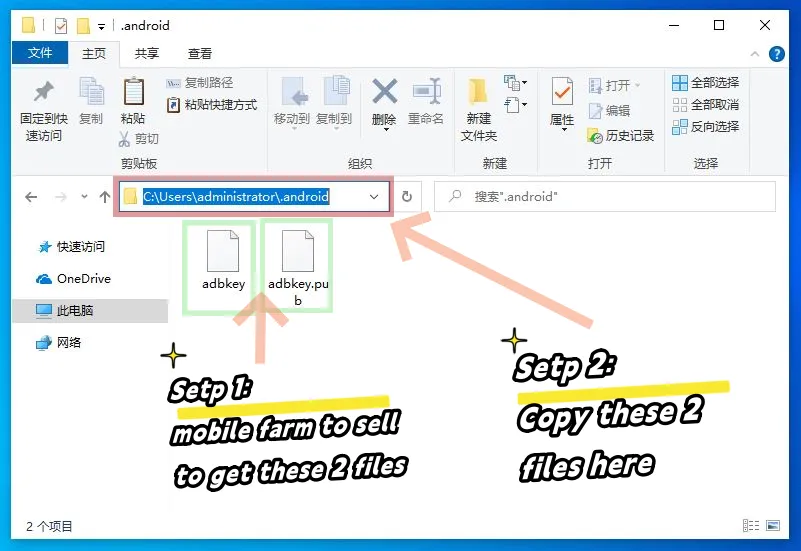Image resolution: width=801 pixels, height=551 pixels.
Task: Click the New Folder icon
Action: point(478,95)
